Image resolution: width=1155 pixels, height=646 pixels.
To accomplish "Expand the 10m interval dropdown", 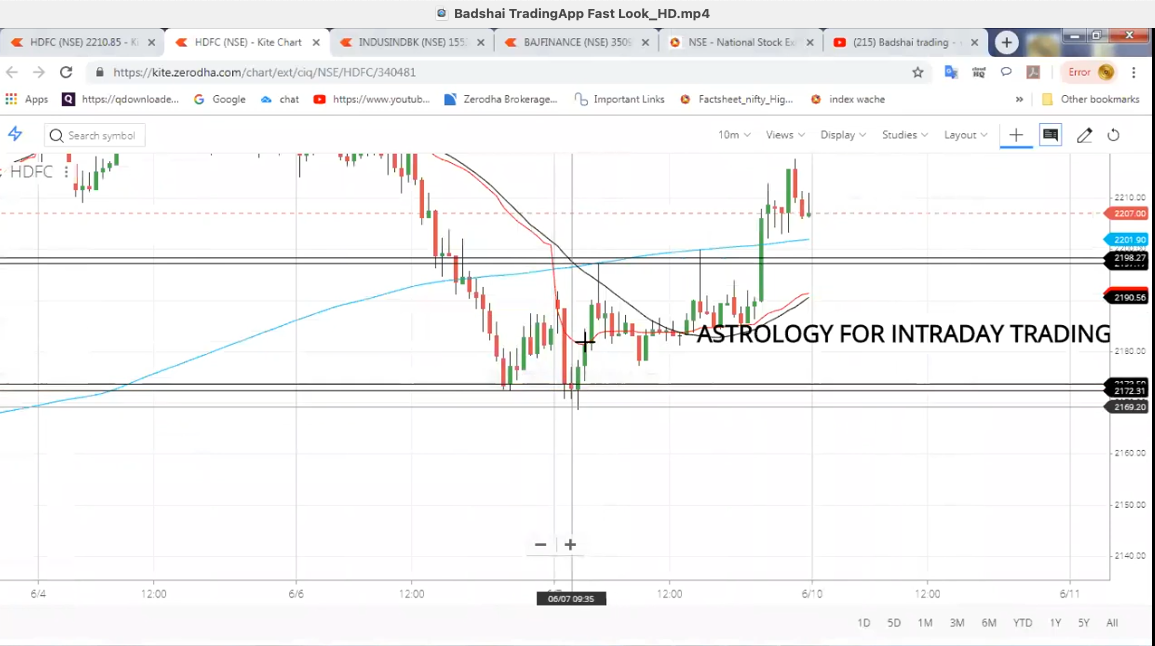I will tap(734, 135).
